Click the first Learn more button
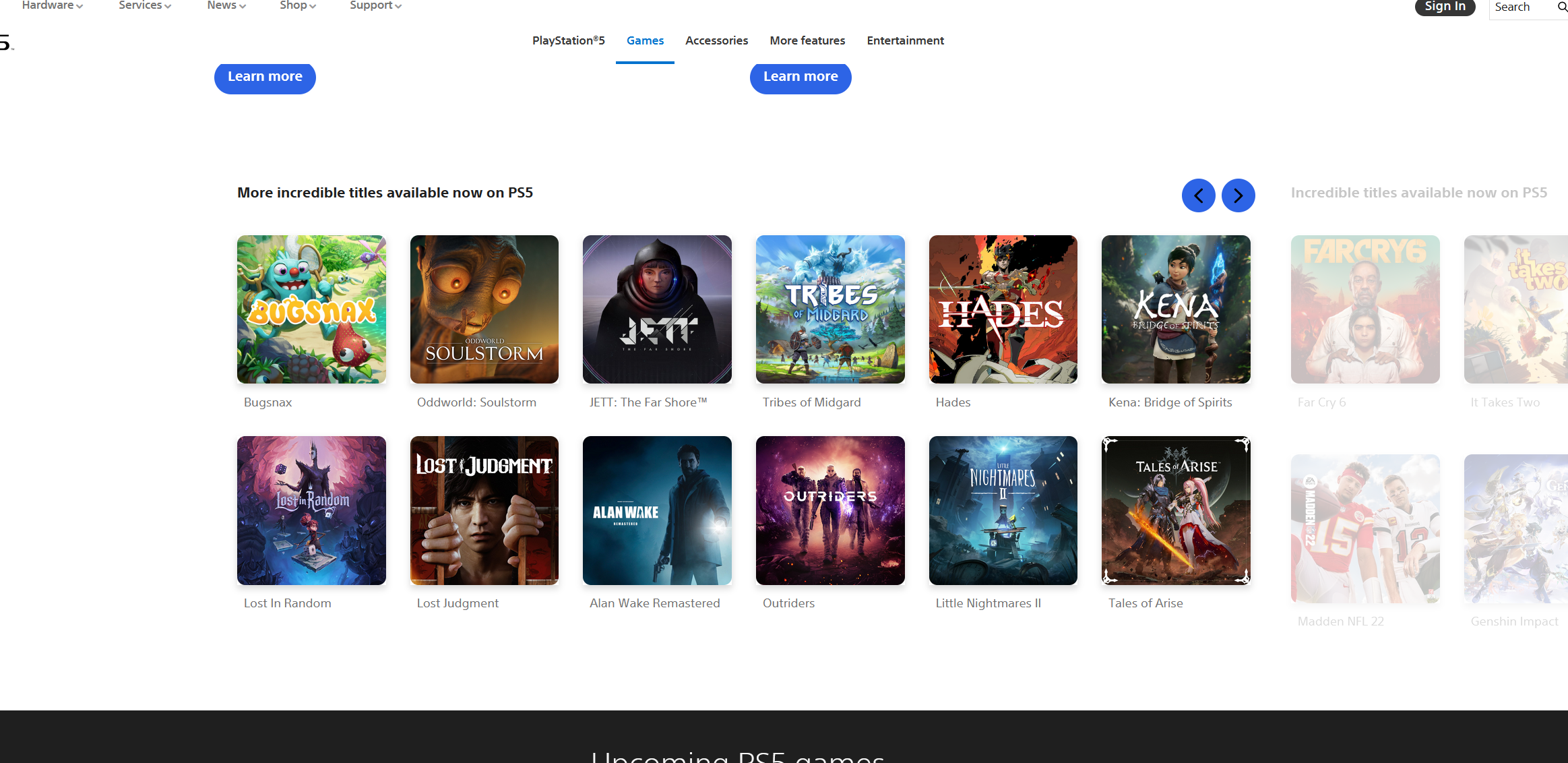 click(265, 77)
